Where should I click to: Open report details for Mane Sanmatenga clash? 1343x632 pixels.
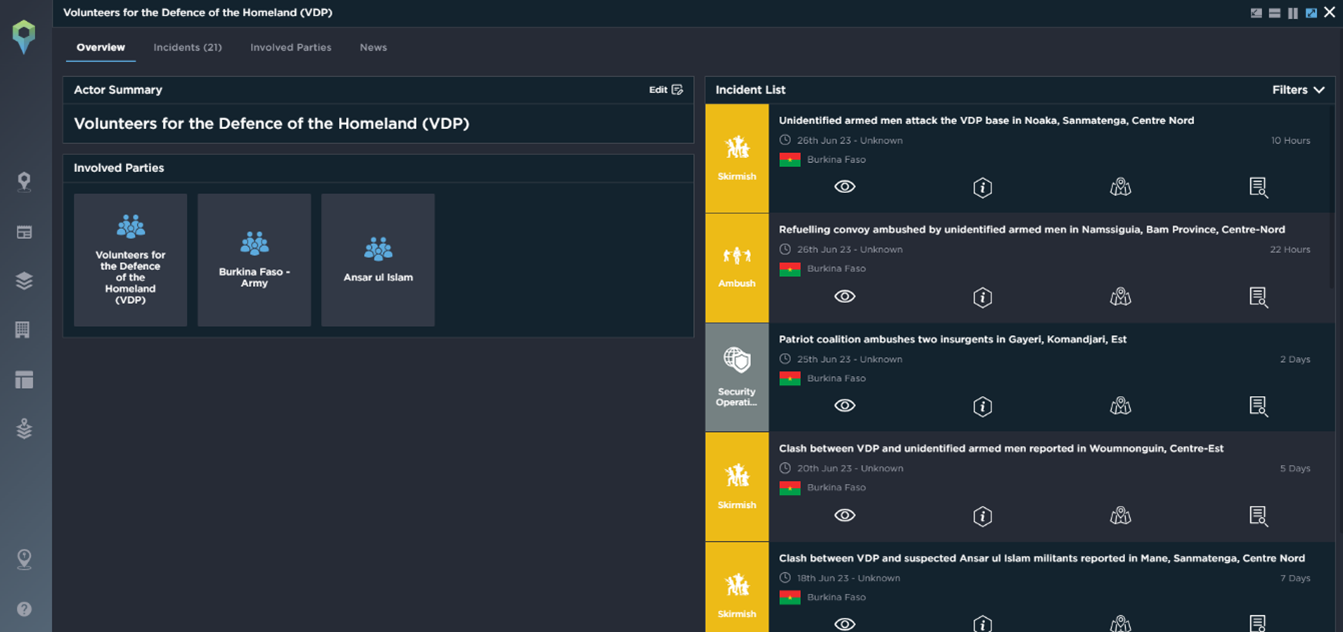click(1258, 624)
